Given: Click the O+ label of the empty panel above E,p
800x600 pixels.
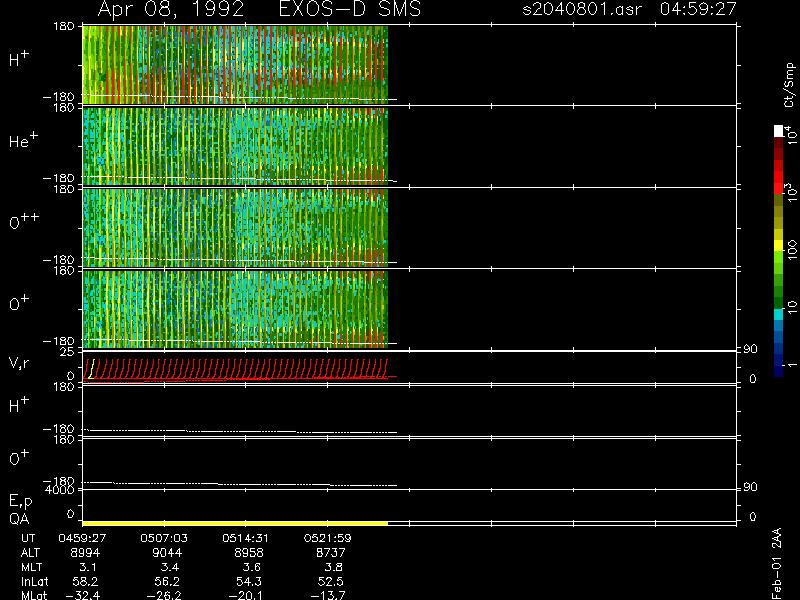Looking at the screenshot, I should point(19,458).
